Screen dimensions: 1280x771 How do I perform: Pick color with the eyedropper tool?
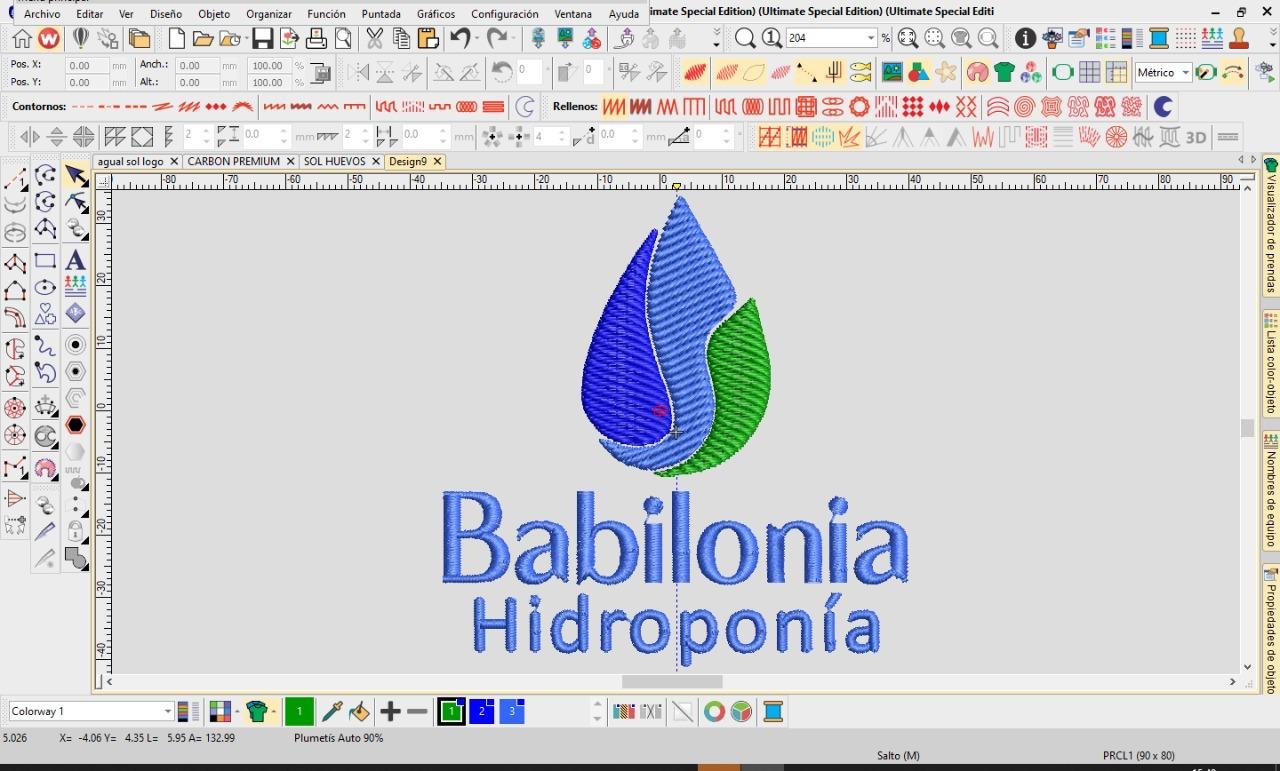(331, 712)
